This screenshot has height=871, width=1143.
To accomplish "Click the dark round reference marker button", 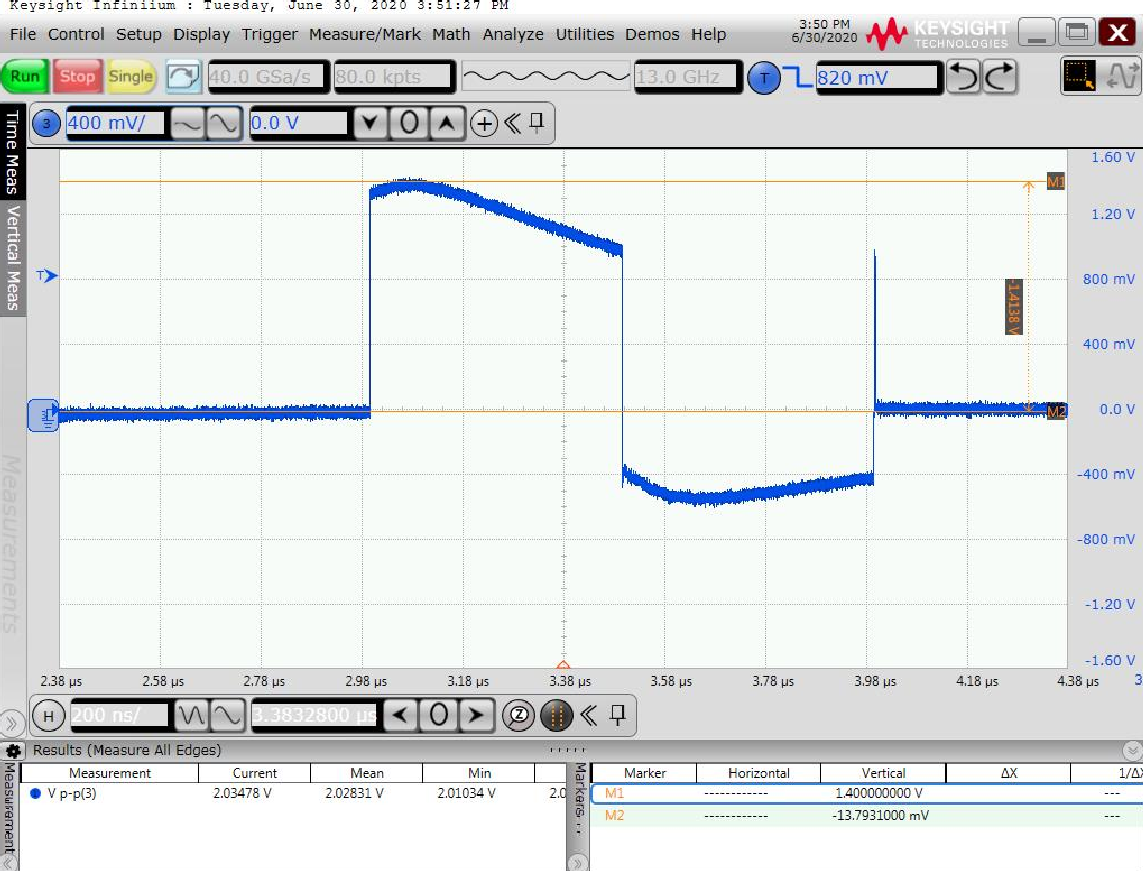I will tap(556, 716).
